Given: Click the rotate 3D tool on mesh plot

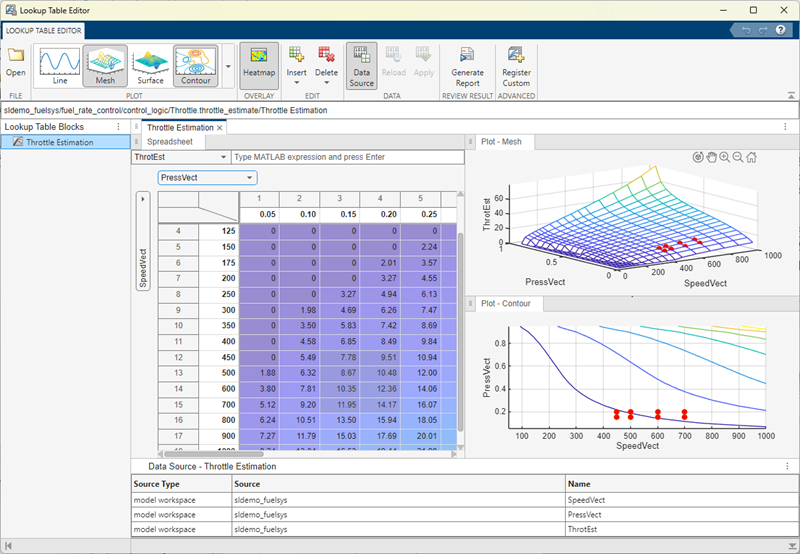Looking at the screenshot, I should click(698, 157).
